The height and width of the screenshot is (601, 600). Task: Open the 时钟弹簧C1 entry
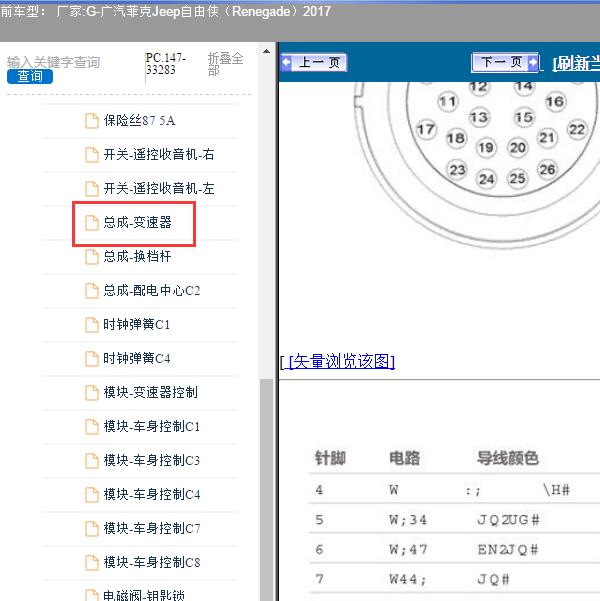(136, 325)
